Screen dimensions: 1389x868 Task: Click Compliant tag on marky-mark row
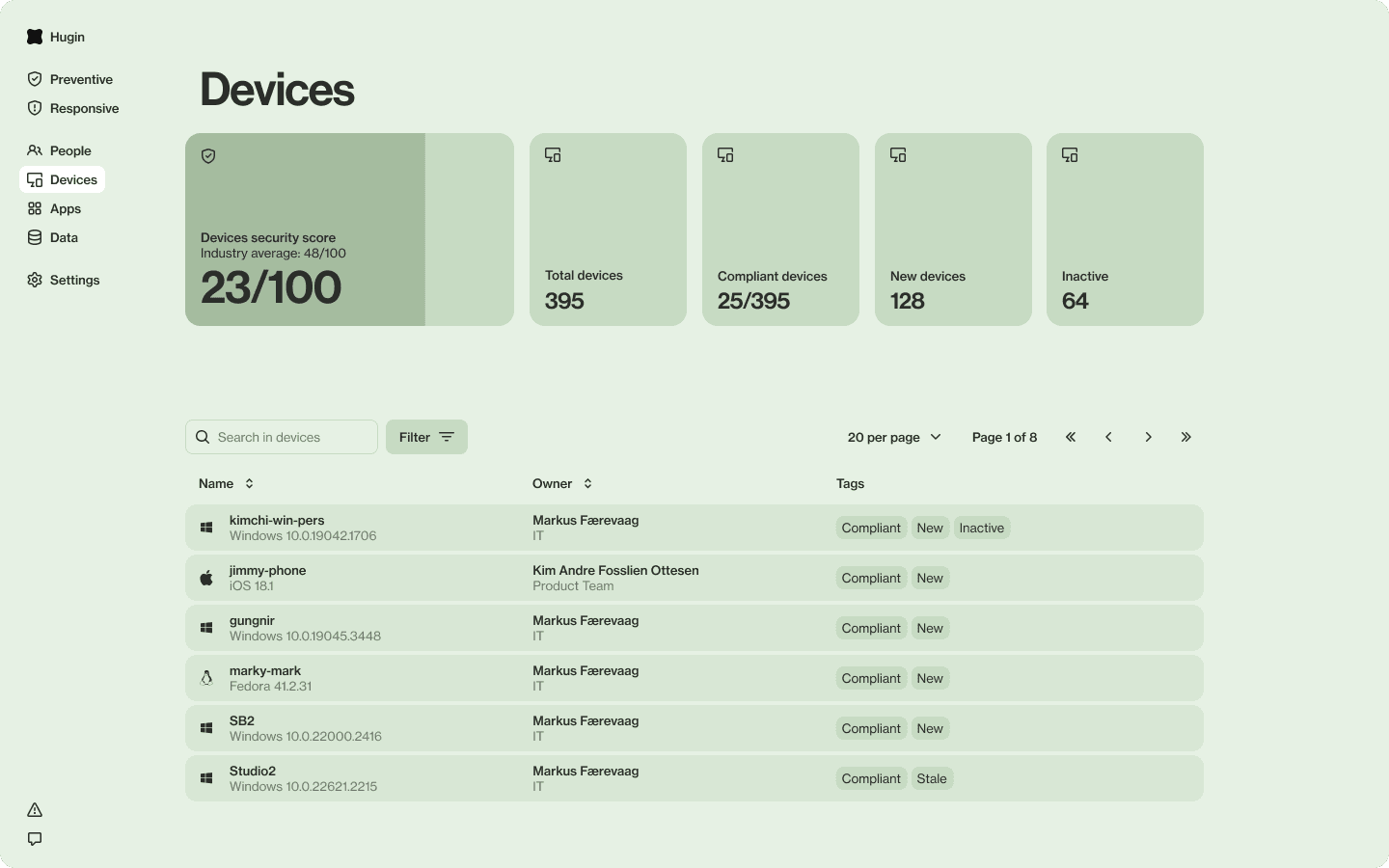click(x=871, y=678)
